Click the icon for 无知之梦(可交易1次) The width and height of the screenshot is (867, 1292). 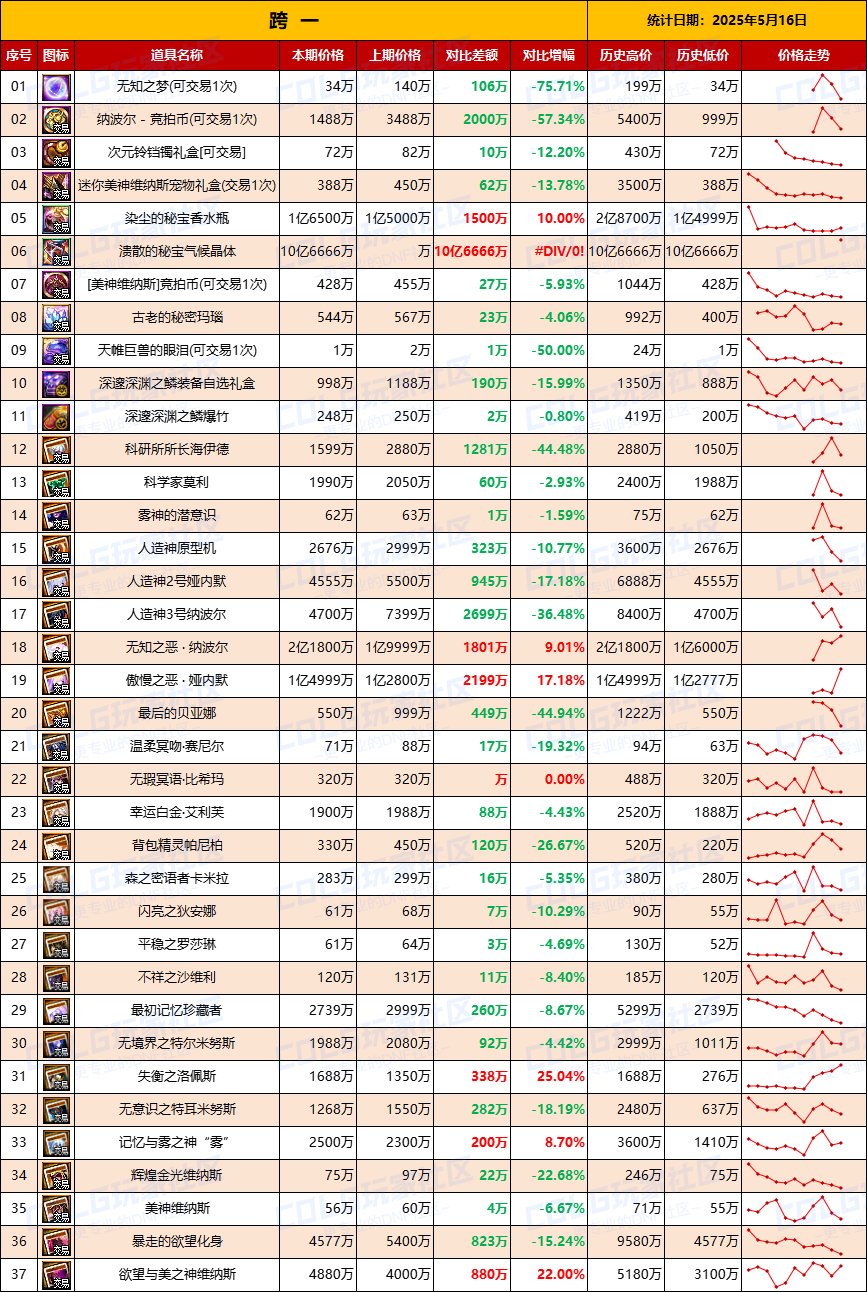[x=56, y=87]
